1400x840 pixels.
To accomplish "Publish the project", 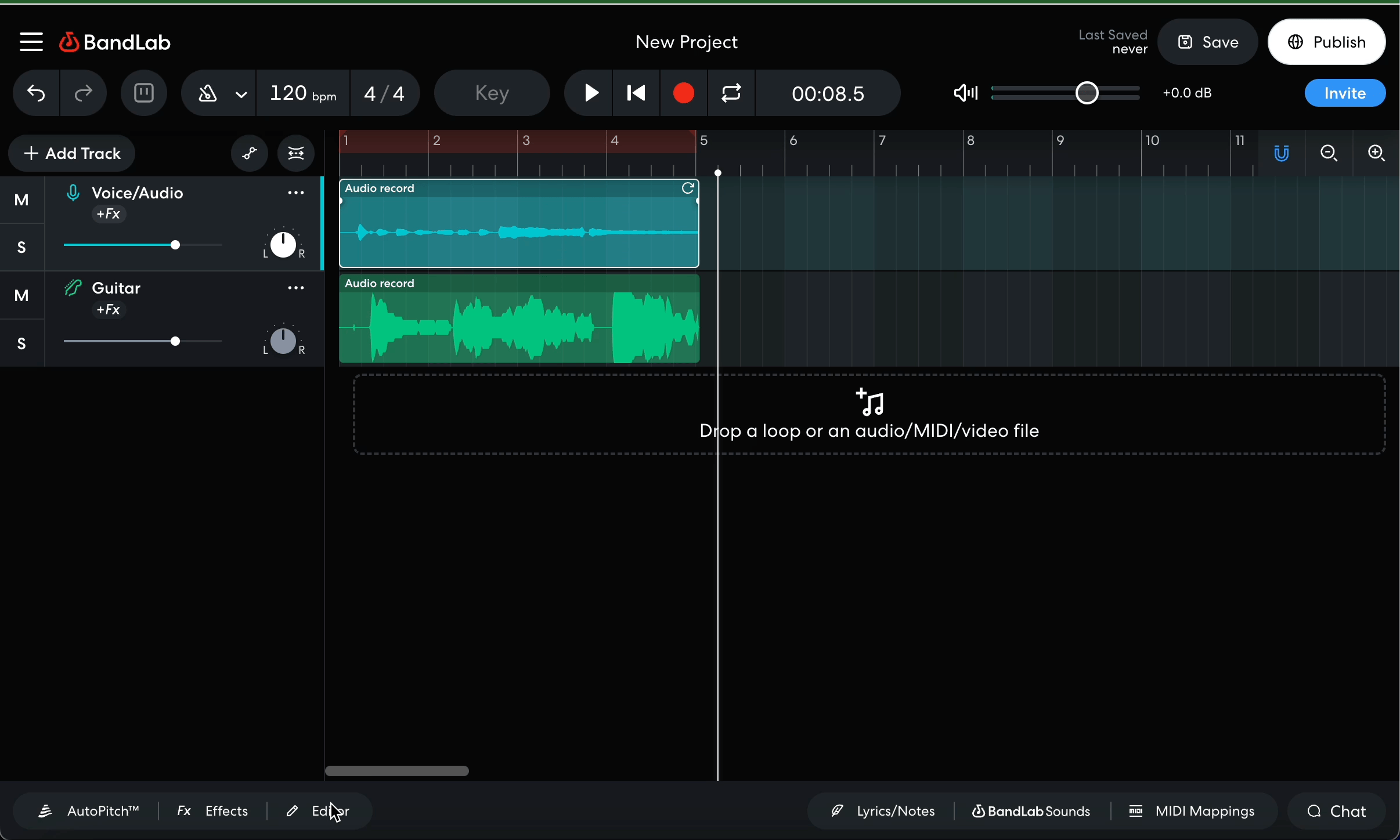I will pyautogui.click(x=1327, y=42).
